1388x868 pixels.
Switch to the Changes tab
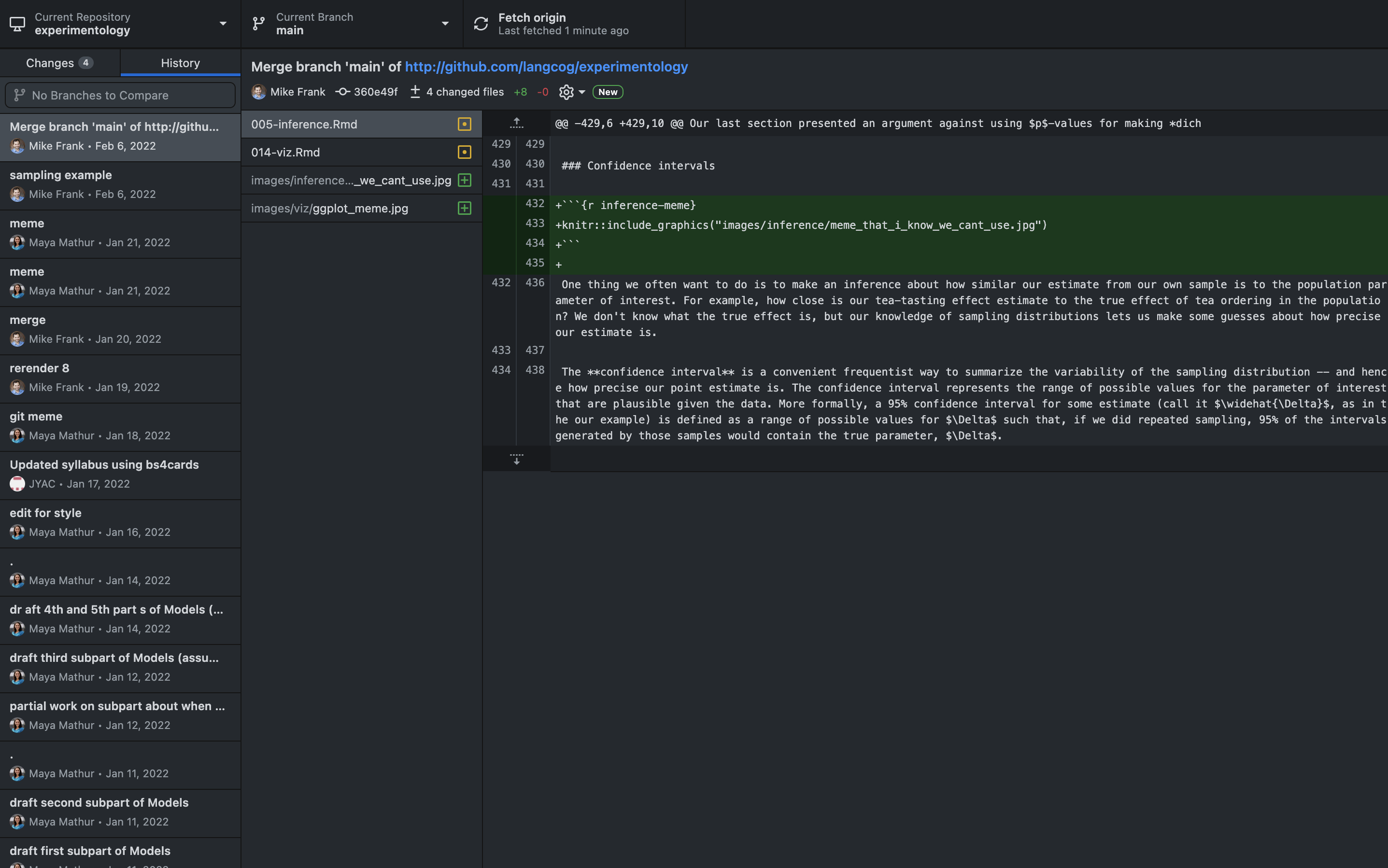pyautogui.click(x=60, y=63)
